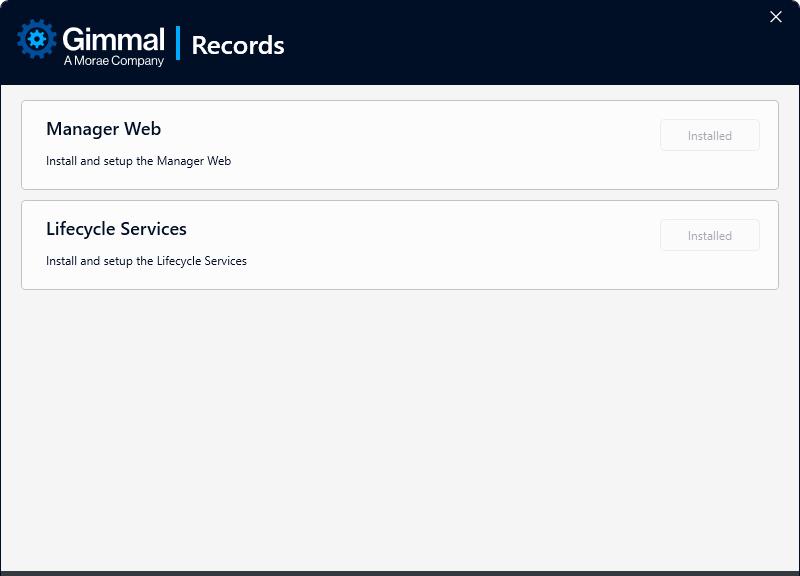Click the Gimmal wordmark in the header
This screenshot has height=576, width=800.
[x=113, y=39]
